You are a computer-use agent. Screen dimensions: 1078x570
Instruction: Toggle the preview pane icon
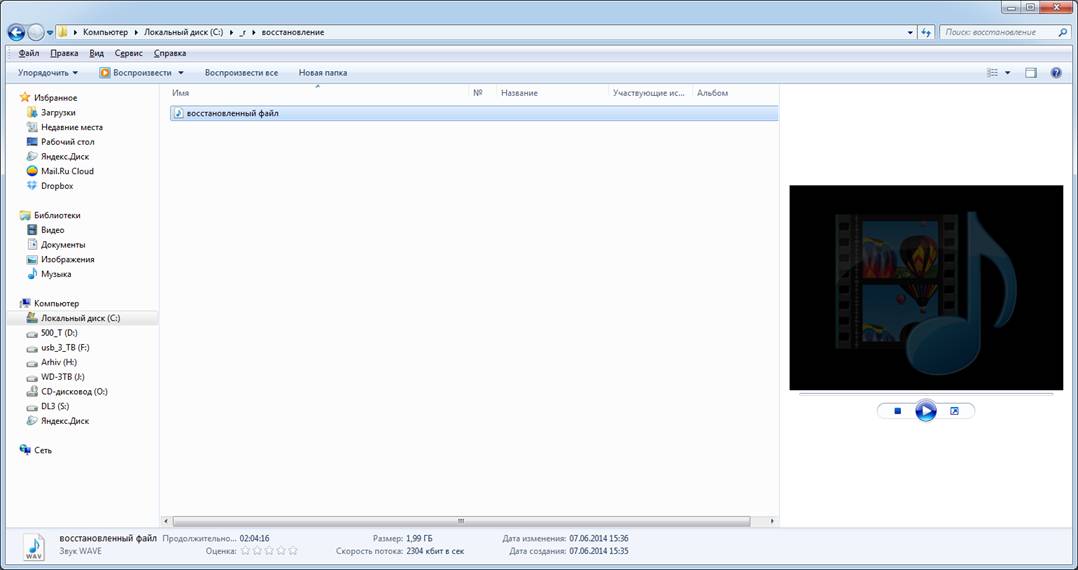1031,73
